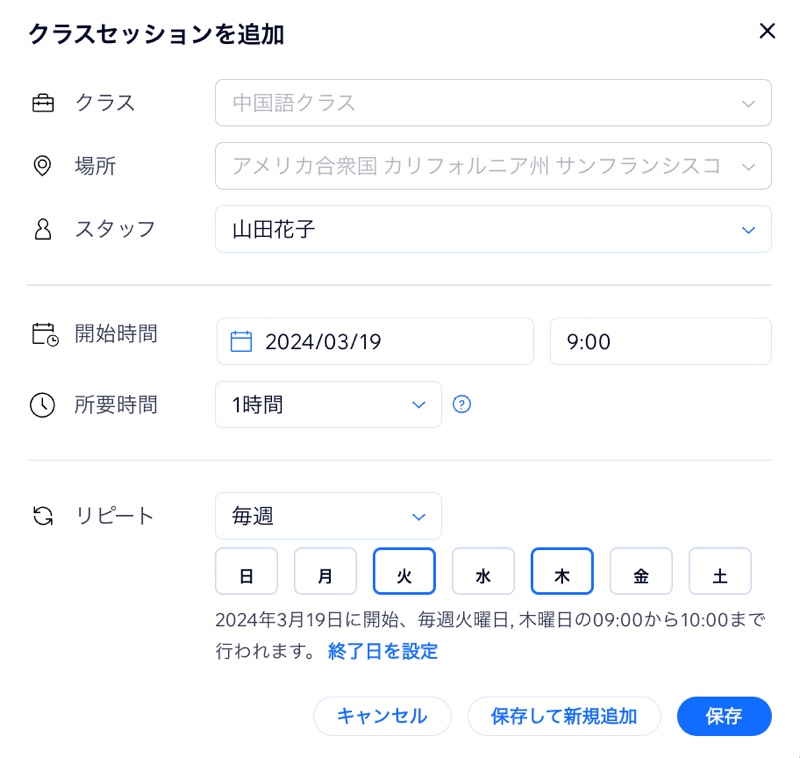Open the 中国語クラス class dropdown

pyautogui.click(x=493, y=103)
